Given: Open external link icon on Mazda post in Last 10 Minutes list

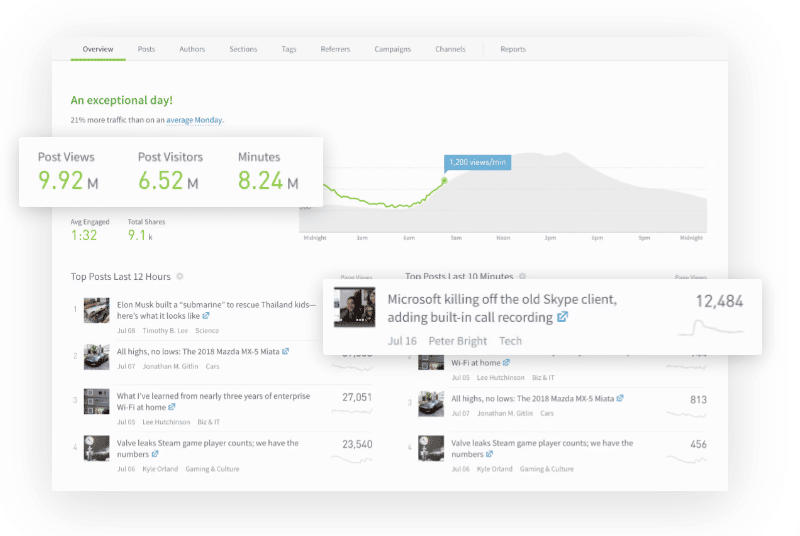Looking at the screenshot, I should pos(620,398).
